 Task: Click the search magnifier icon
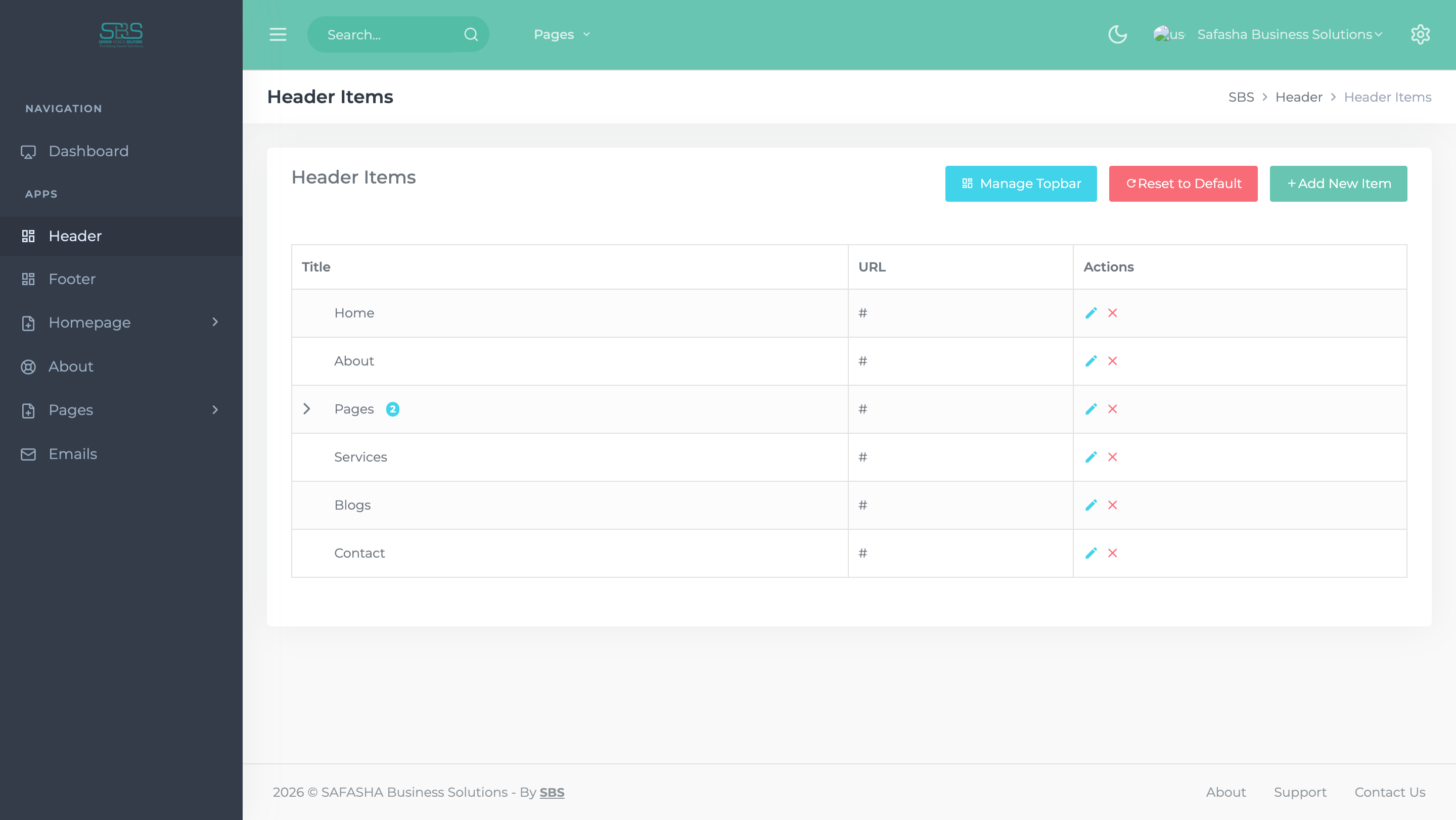(x=471, y=34)
